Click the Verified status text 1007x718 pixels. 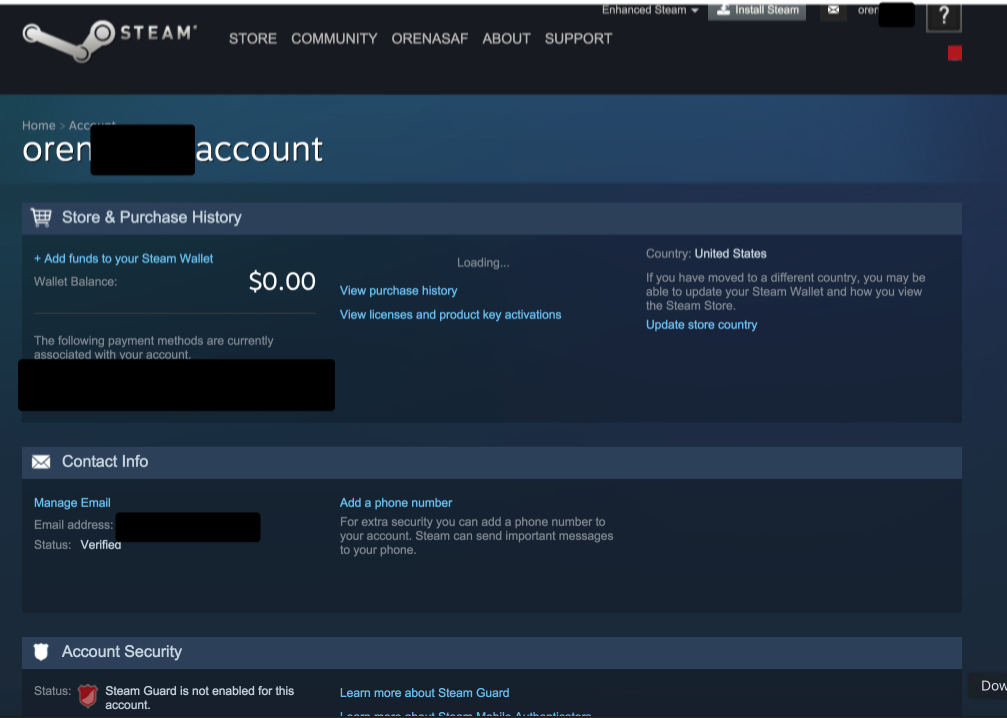[101, 545]
